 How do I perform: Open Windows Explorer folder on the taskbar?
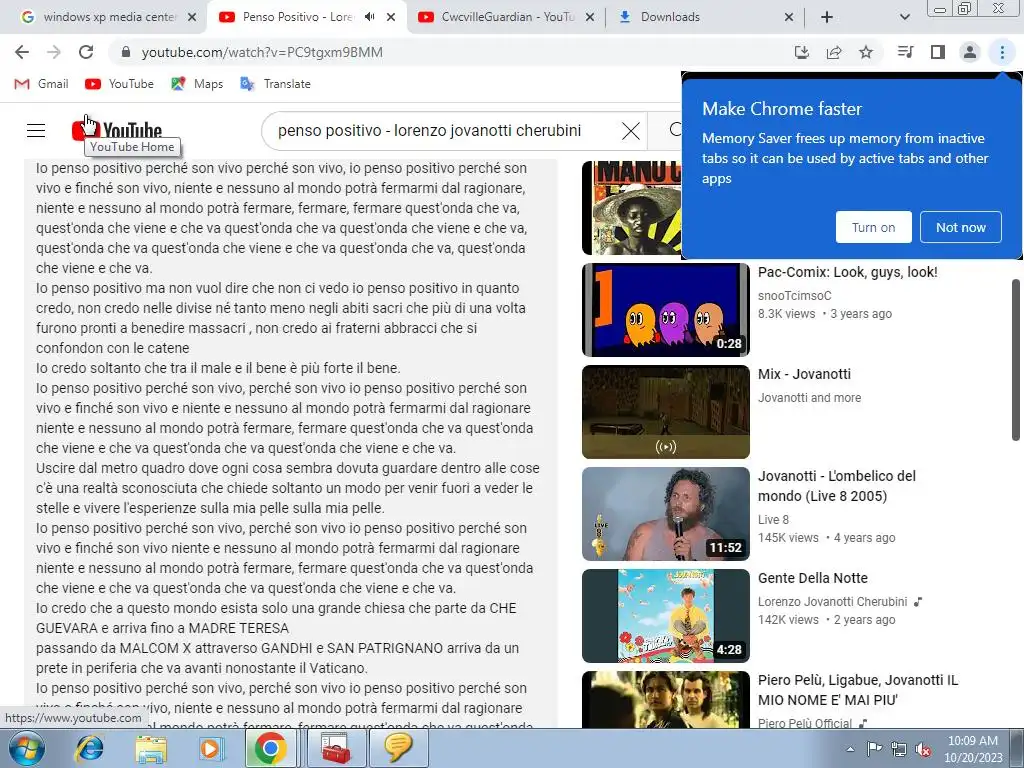tap(151, 748)
